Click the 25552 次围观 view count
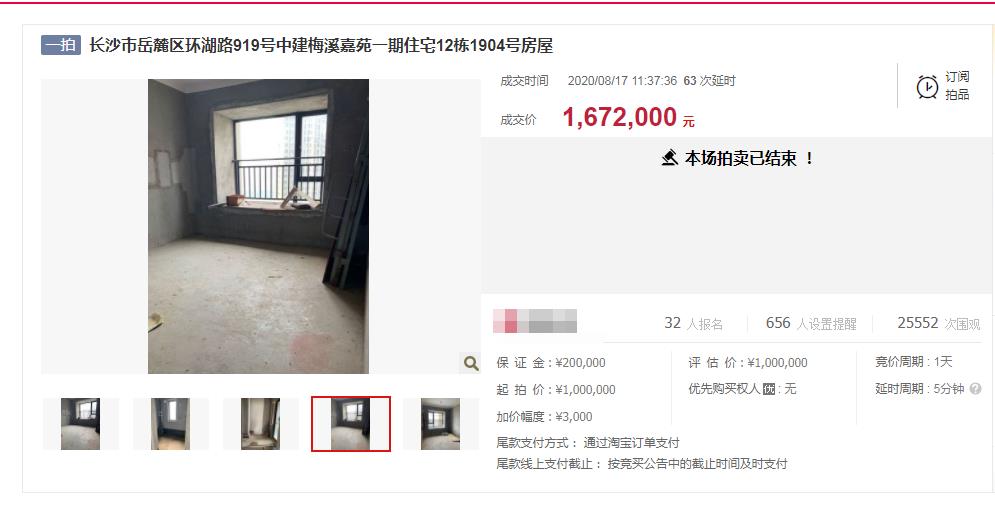 (x=939, y=324)
